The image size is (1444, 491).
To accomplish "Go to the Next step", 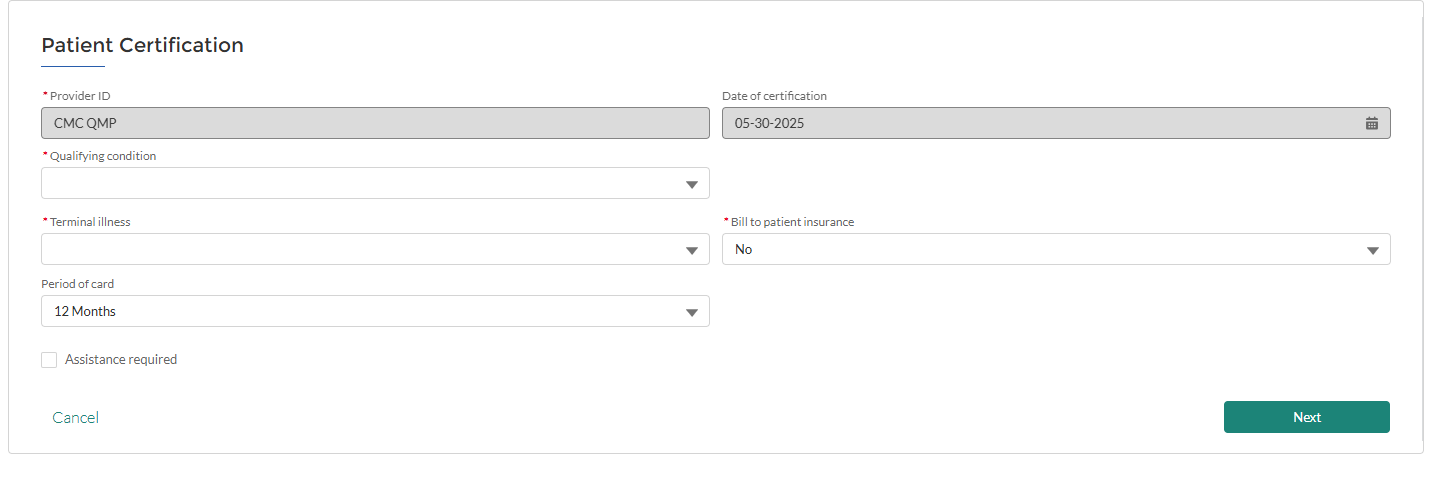I will click(x=1306, y=417).
